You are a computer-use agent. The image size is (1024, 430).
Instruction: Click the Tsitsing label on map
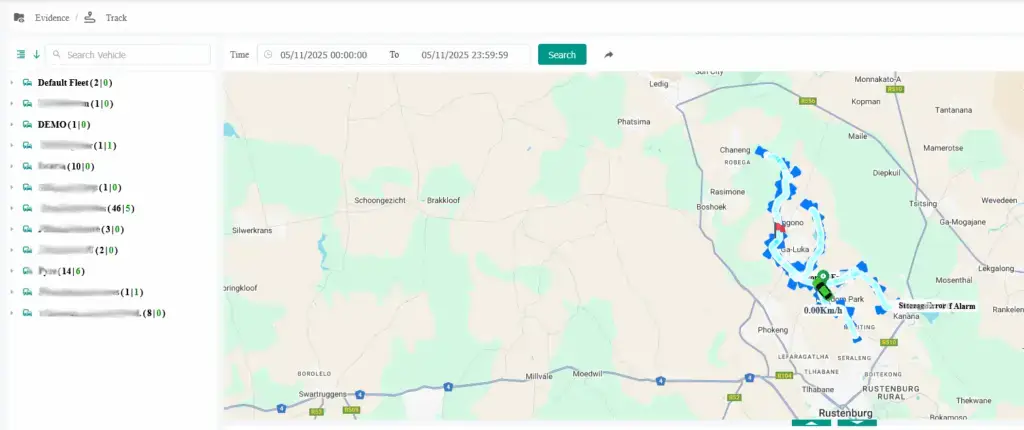pos(922,204)
